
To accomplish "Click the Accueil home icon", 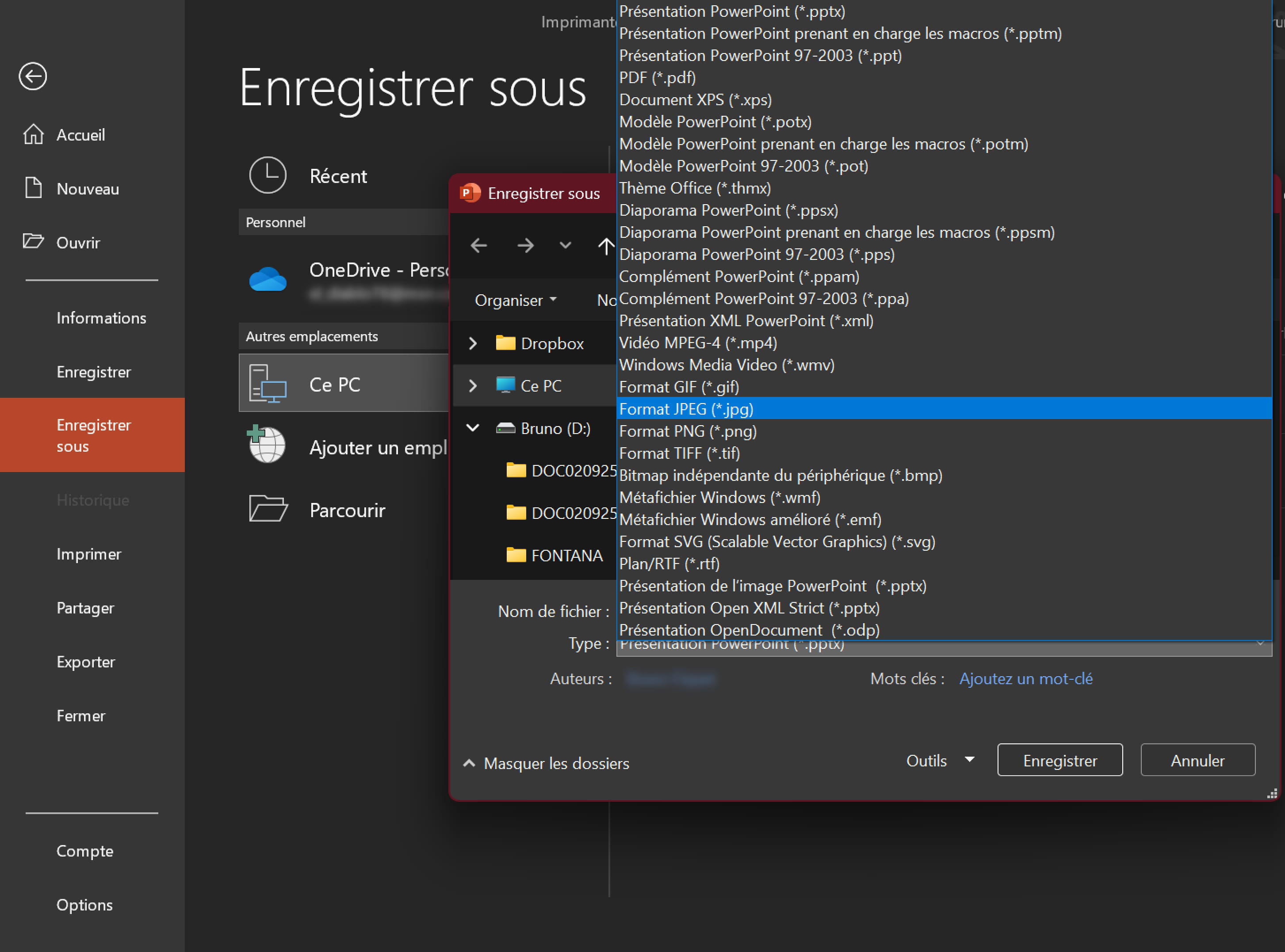I will click(x=34, y=134).
